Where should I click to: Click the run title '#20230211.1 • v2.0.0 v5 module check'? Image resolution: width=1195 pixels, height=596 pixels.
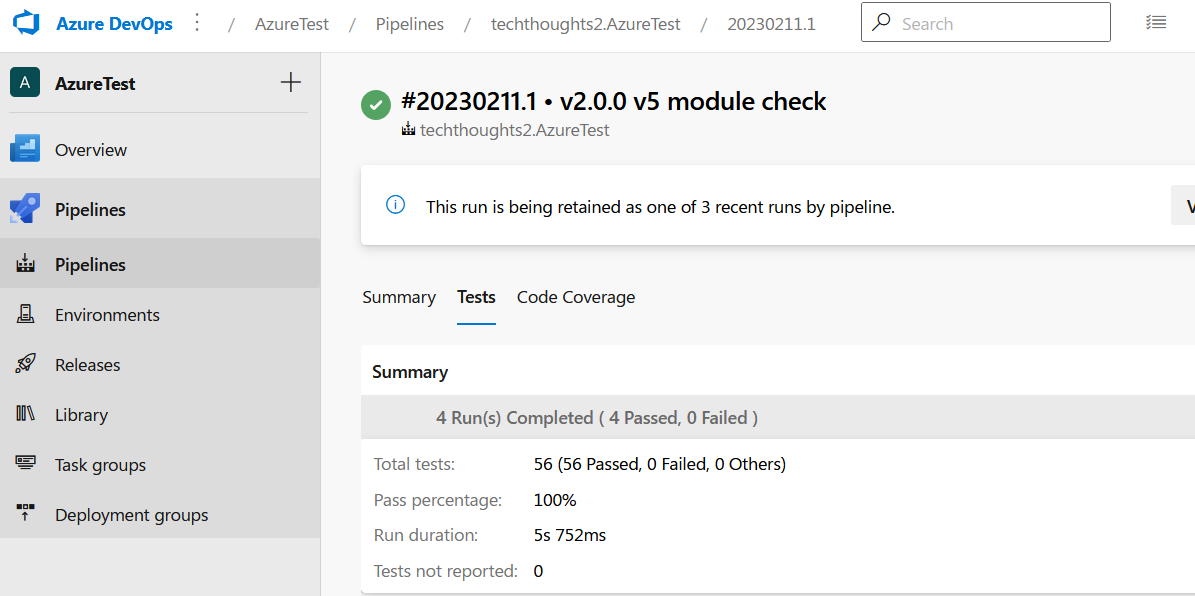click(614, 101)
